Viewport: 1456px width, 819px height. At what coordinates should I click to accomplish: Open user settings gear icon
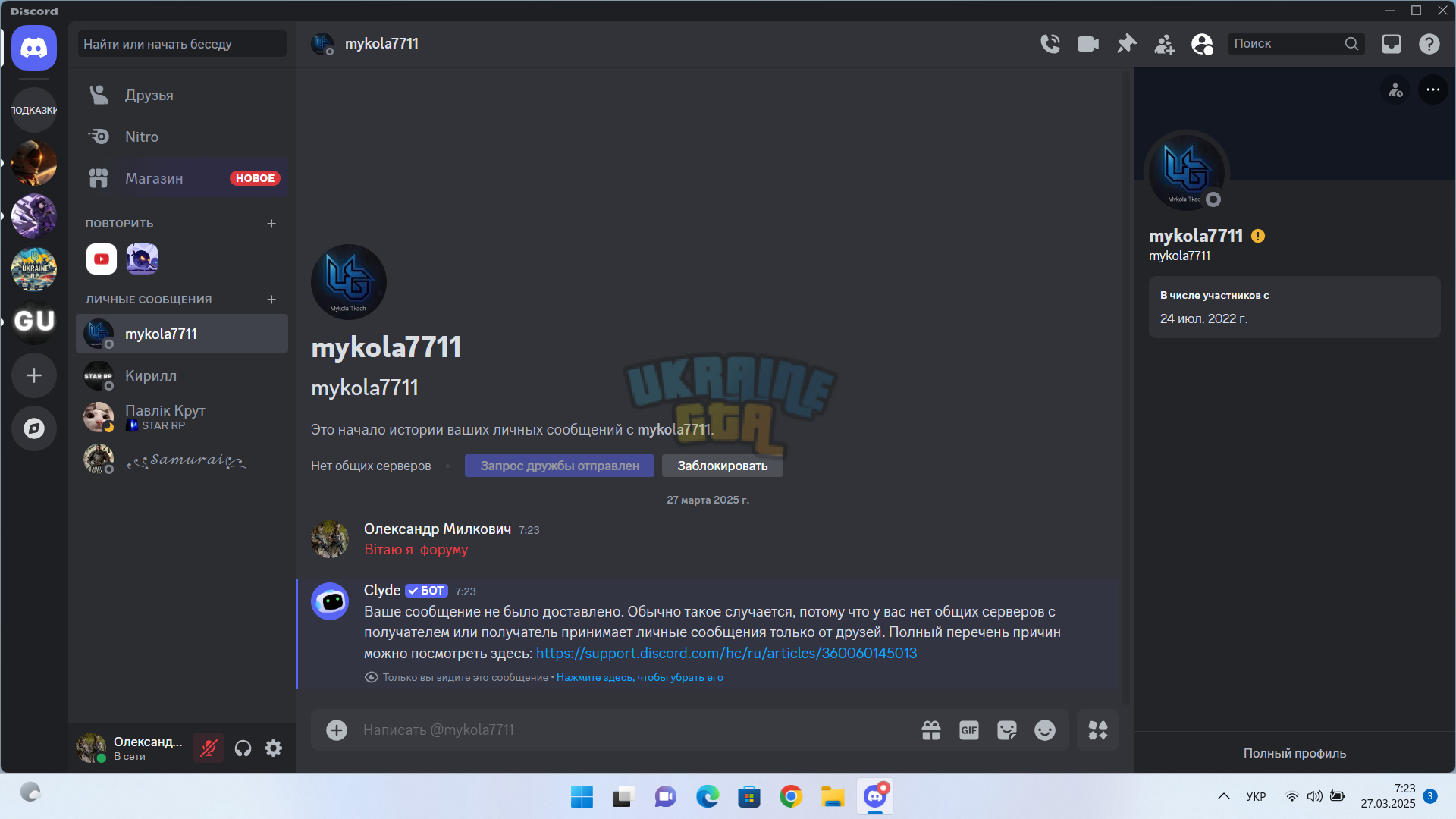coord(273,748)
